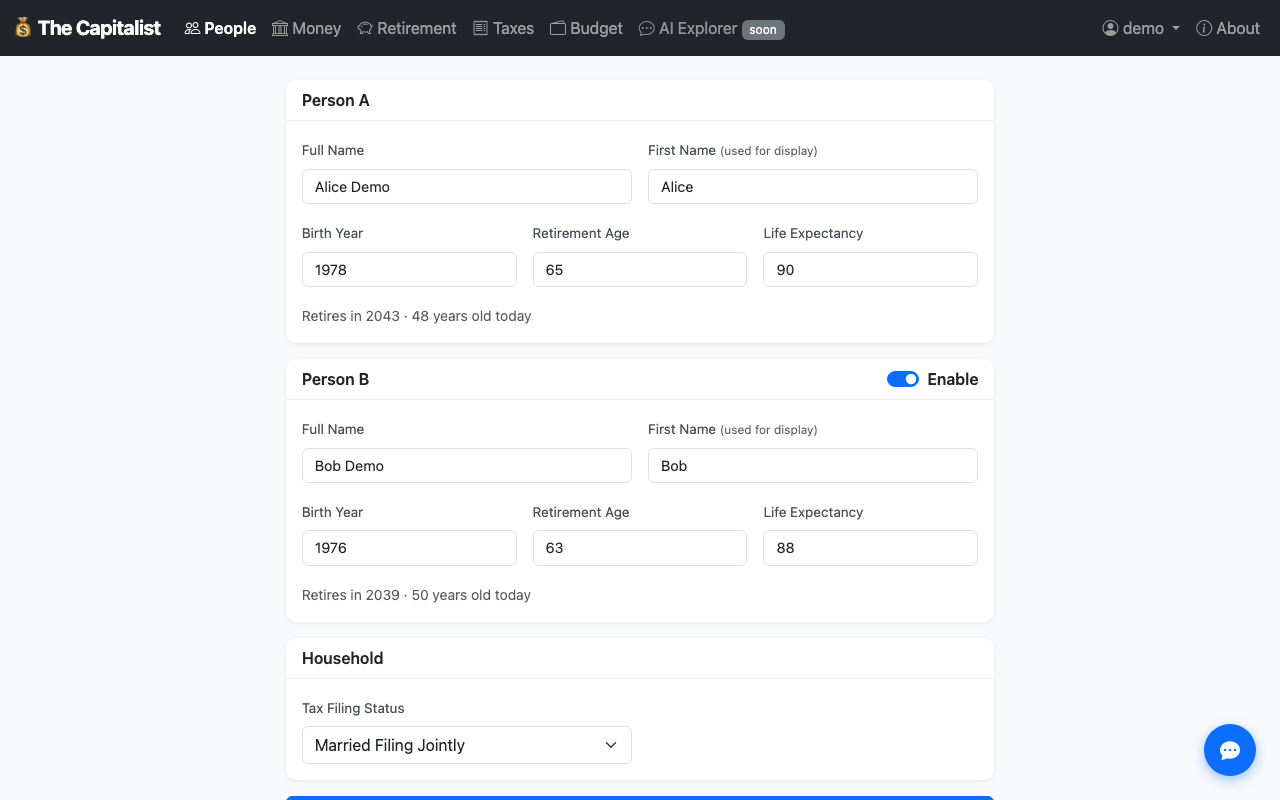Open the People section icon

(192, 28)
